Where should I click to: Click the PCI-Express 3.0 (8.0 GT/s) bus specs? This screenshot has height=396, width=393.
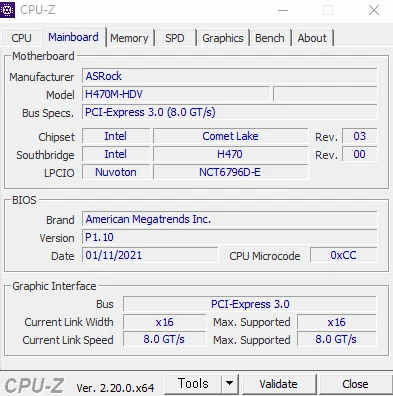pyautogui.click(x=230, y=112)
